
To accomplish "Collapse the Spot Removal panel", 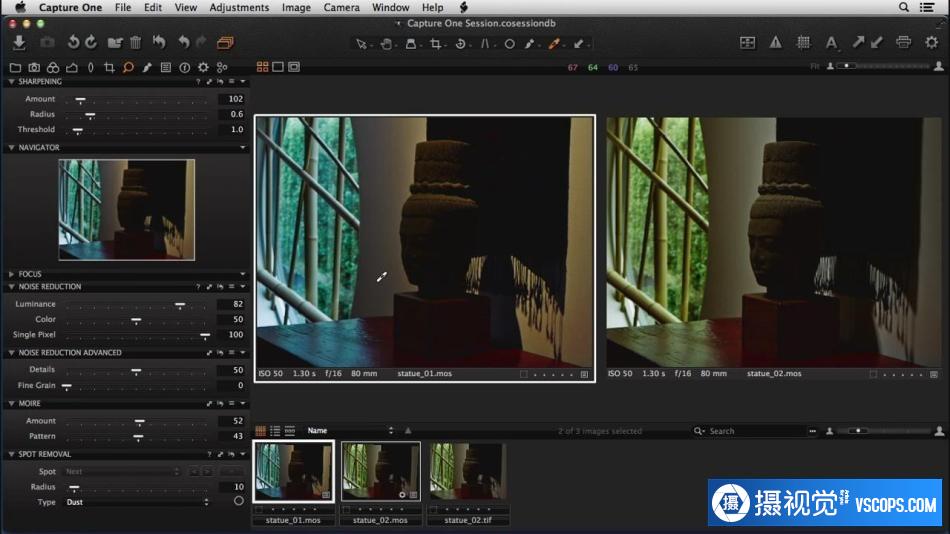I will pyautogui.click(x=12, y=454).
